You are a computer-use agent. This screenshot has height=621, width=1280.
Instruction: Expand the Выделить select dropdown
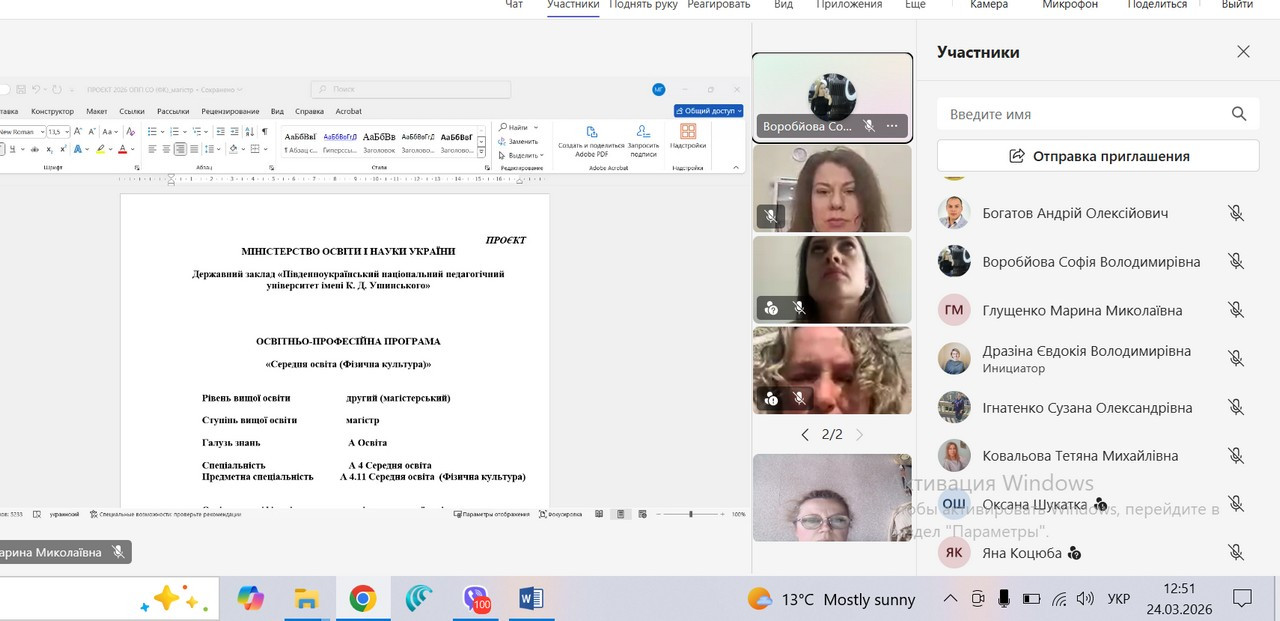543,155
